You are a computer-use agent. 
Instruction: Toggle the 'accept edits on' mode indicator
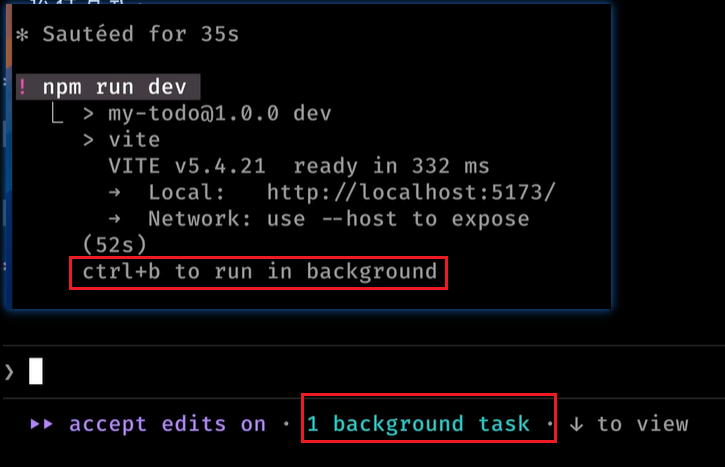click(167, 424)
